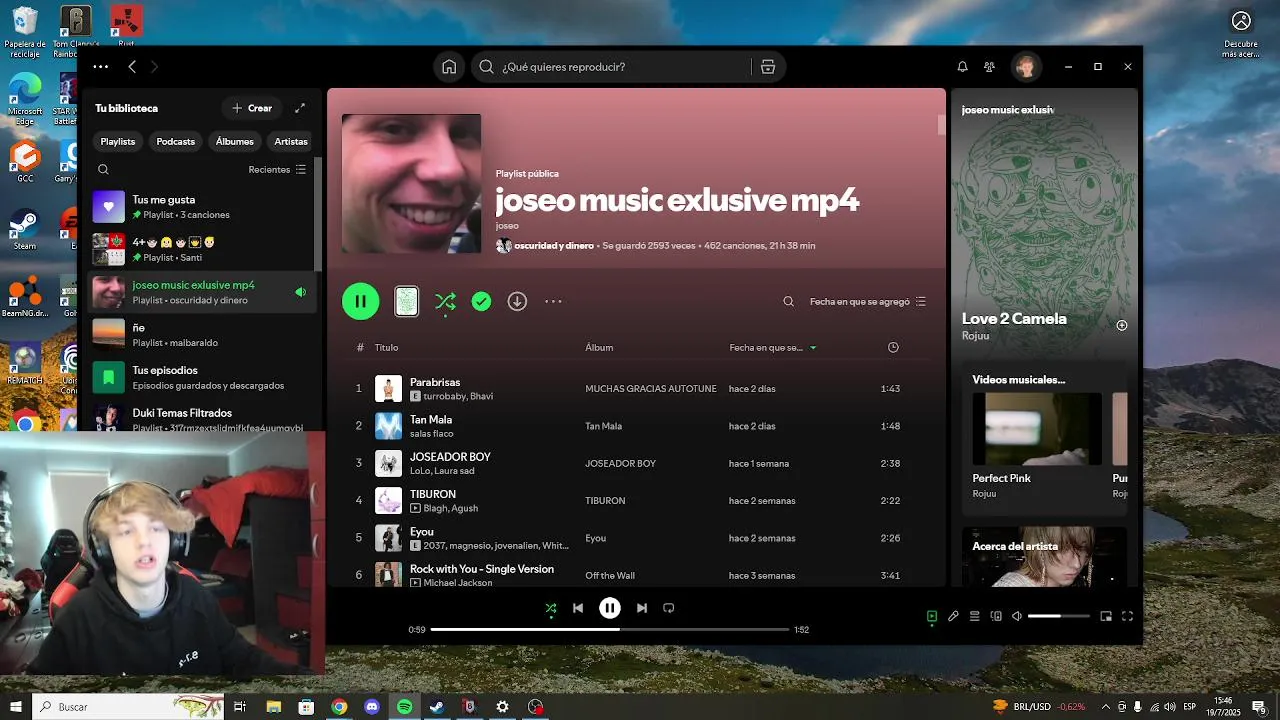Open the album MUCHAS GRACIAS AUTOTUNE link

click(651, 389)
